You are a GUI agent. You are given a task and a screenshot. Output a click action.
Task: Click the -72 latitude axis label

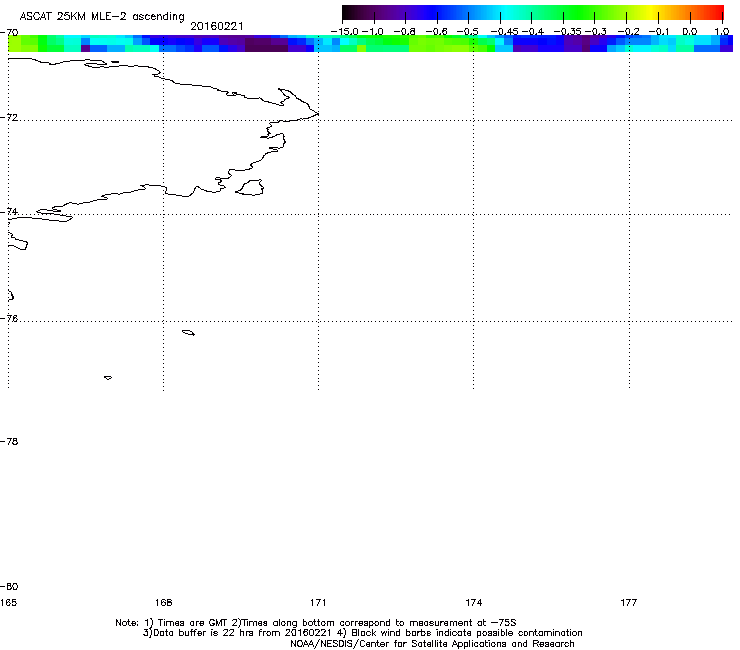[9, 117]
